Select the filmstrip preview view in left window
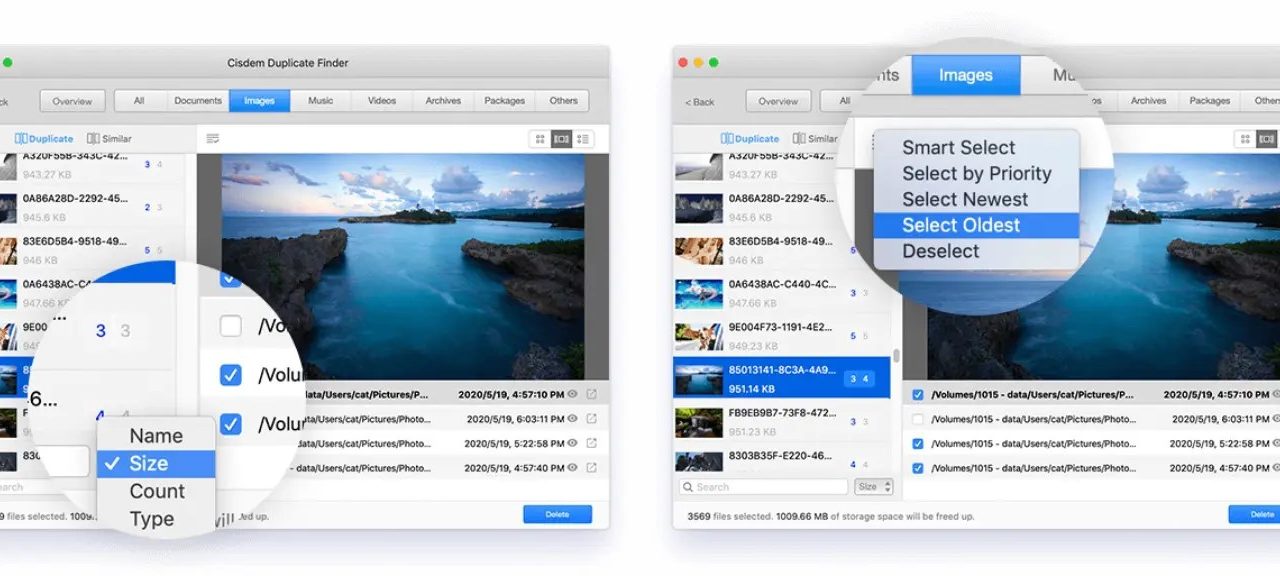Screen dimensions: 1280x576 562,139
